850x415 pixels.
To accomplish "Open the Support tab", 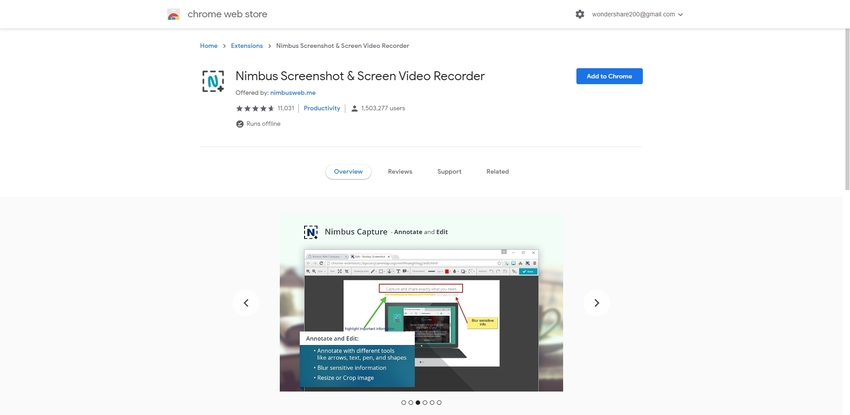I will (x=449, y=172).
